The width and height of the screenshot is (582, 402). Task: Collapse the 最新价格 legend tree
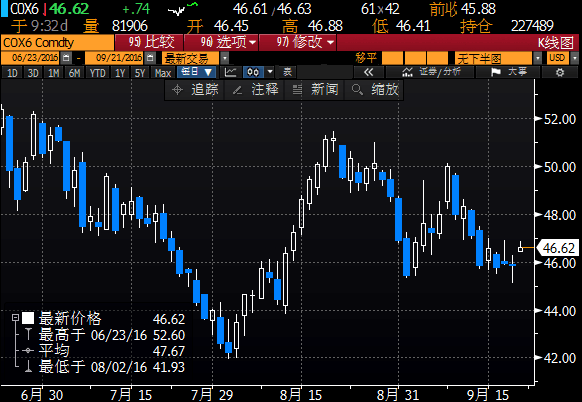(x=15, y=318)
